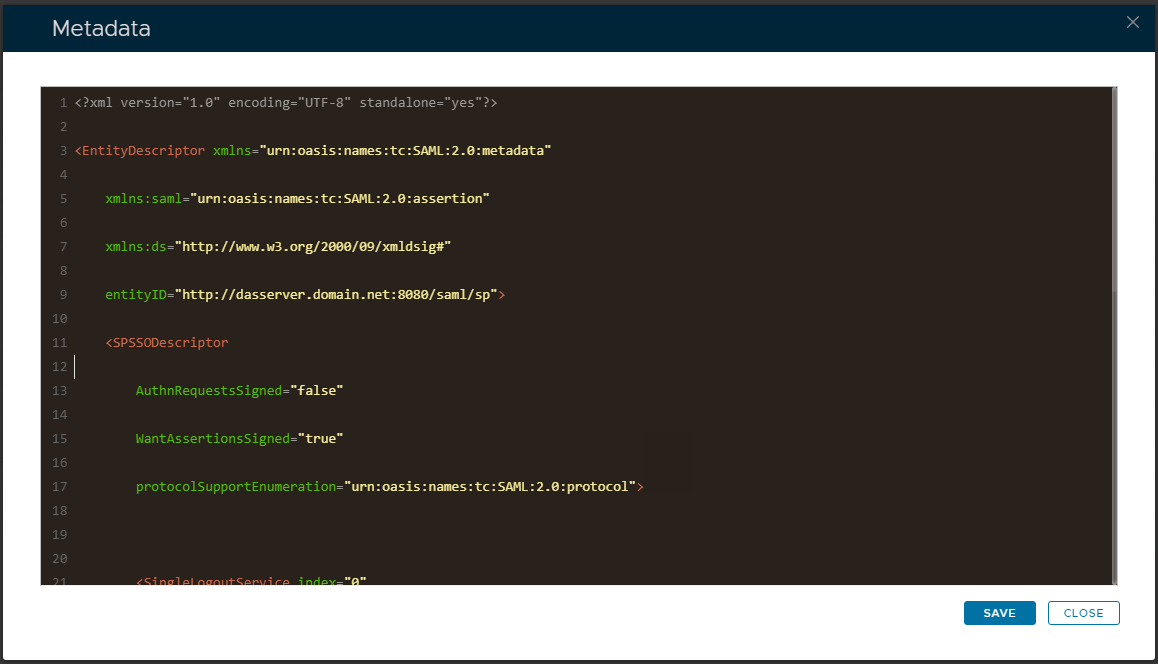Click line number 3 in the gutter
The width and height of the screenshot is (1158, 664).
(x=62, y=151)
